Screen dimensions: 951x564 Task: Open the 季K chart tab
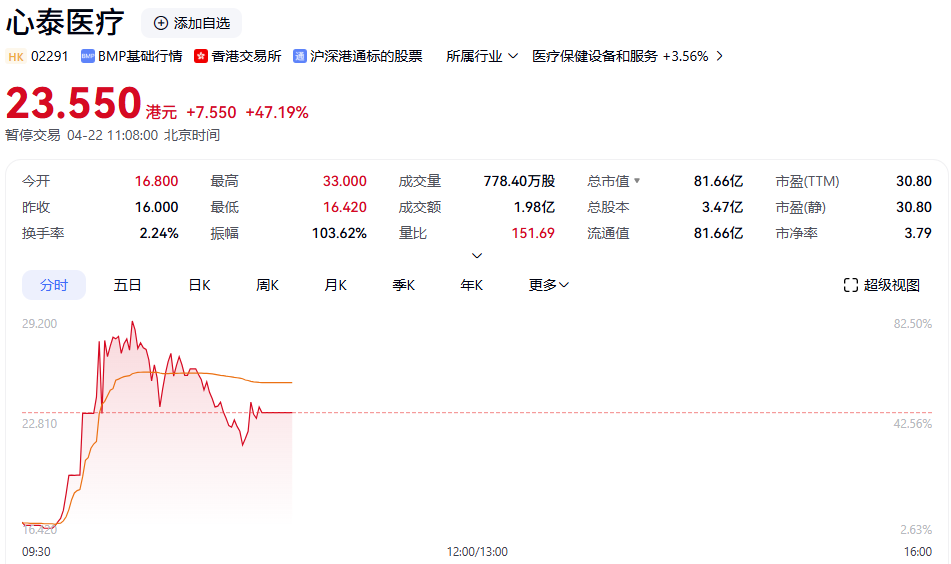click(403, 285)
